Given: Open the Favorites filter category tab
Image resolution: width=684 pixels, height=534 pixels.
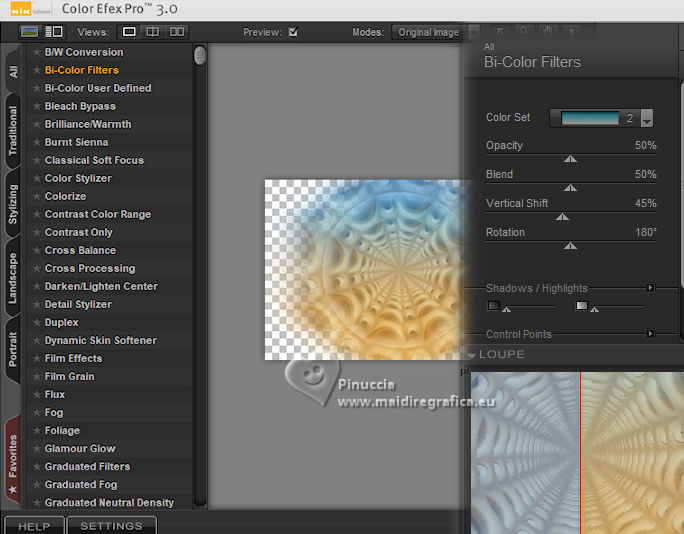Looking at the screenshot, I should (x=13, y=461).
